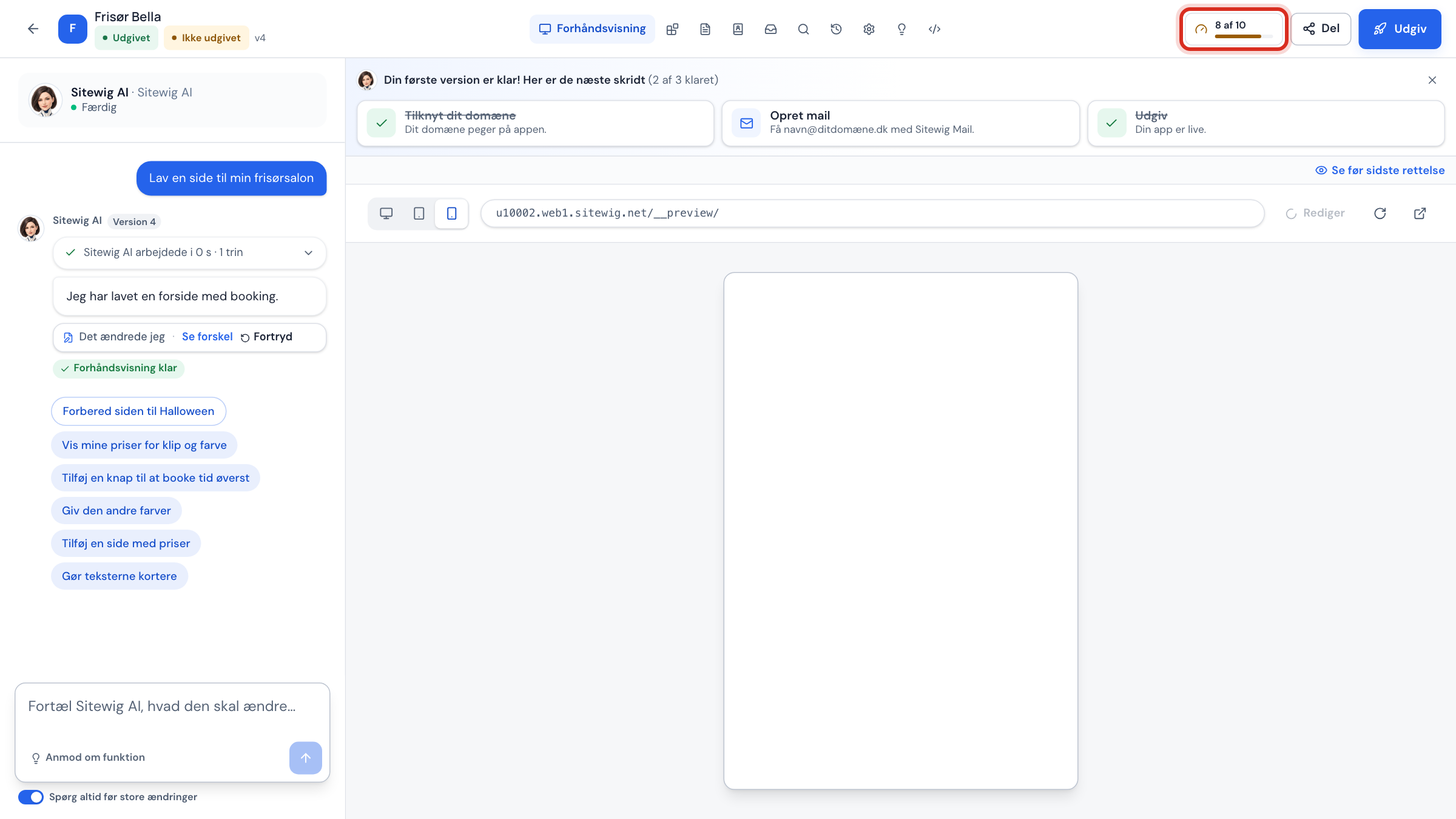Viewport: 1456px width, 819px height.
Task: Expand "Sitewig AI arbejdede" steps chevron
Action: tap(308, 252)
